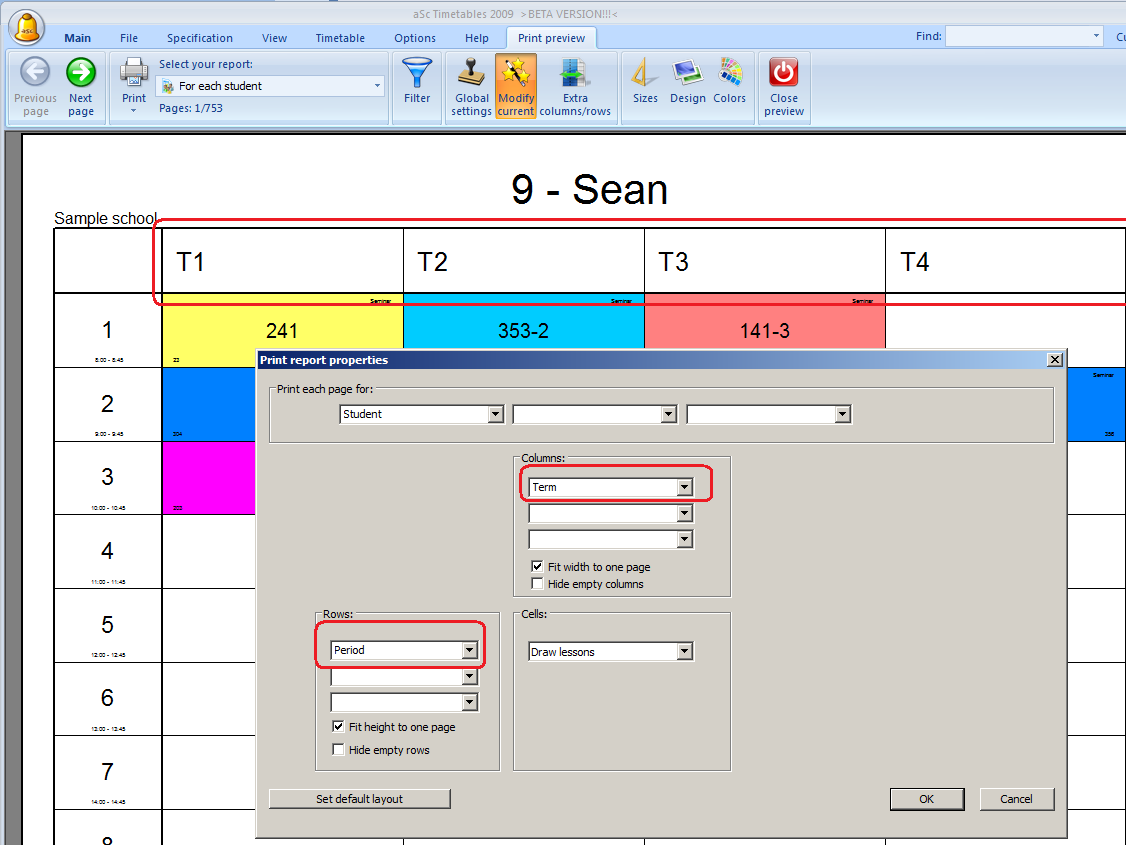Click the Next page green arrow icon
1126x845 pixels.
pyautogui.click(x=81, y=74)
